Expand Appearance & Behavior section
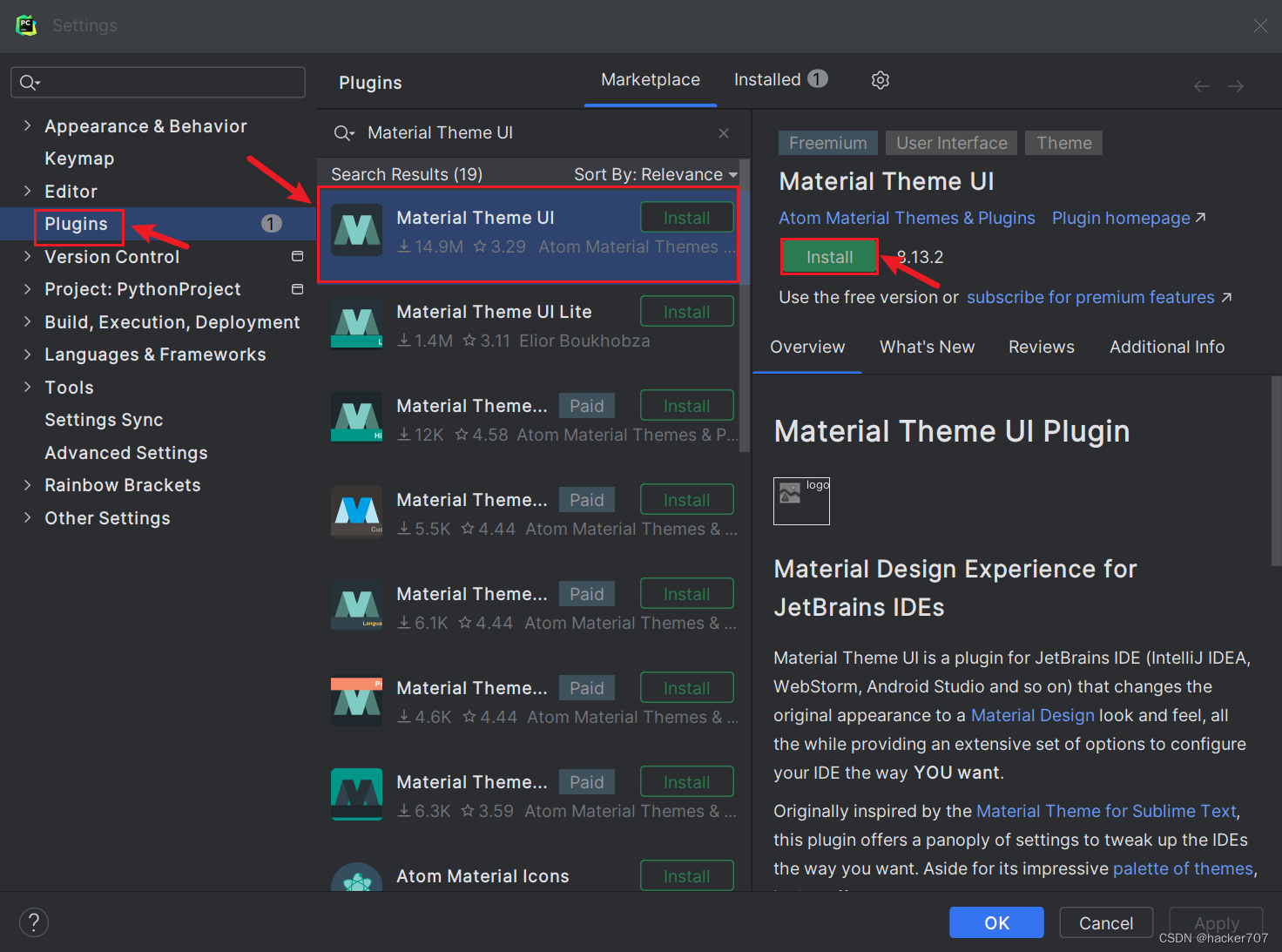The width and height of the screenshot is (1282, 952). click(27, 126)
